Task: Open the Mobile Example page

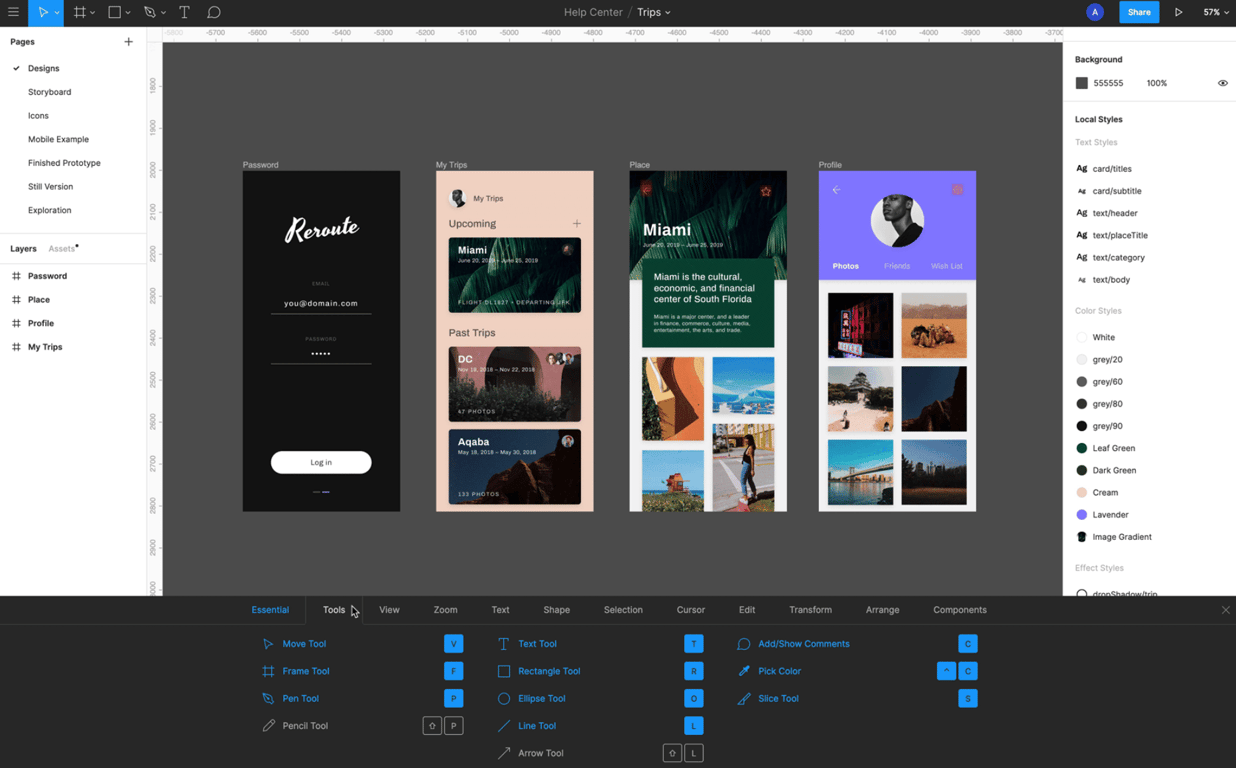Action: click(58, 139)
